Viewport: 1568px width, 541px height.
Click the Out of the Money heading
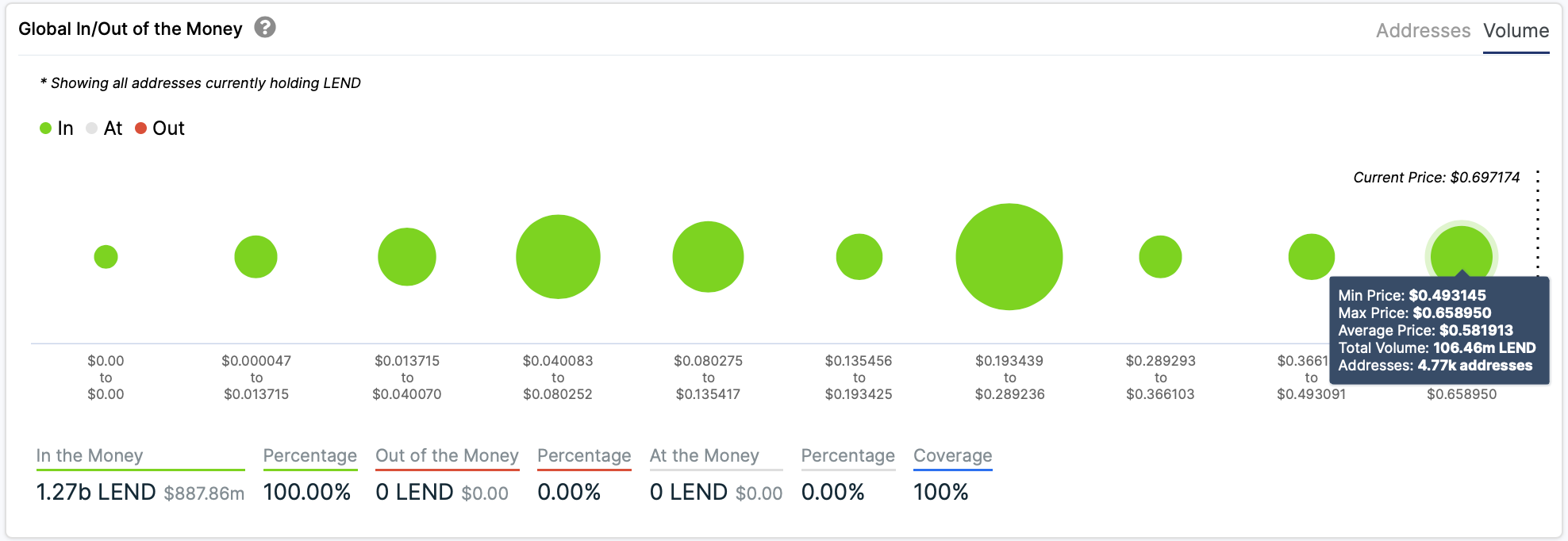point(447,455)
